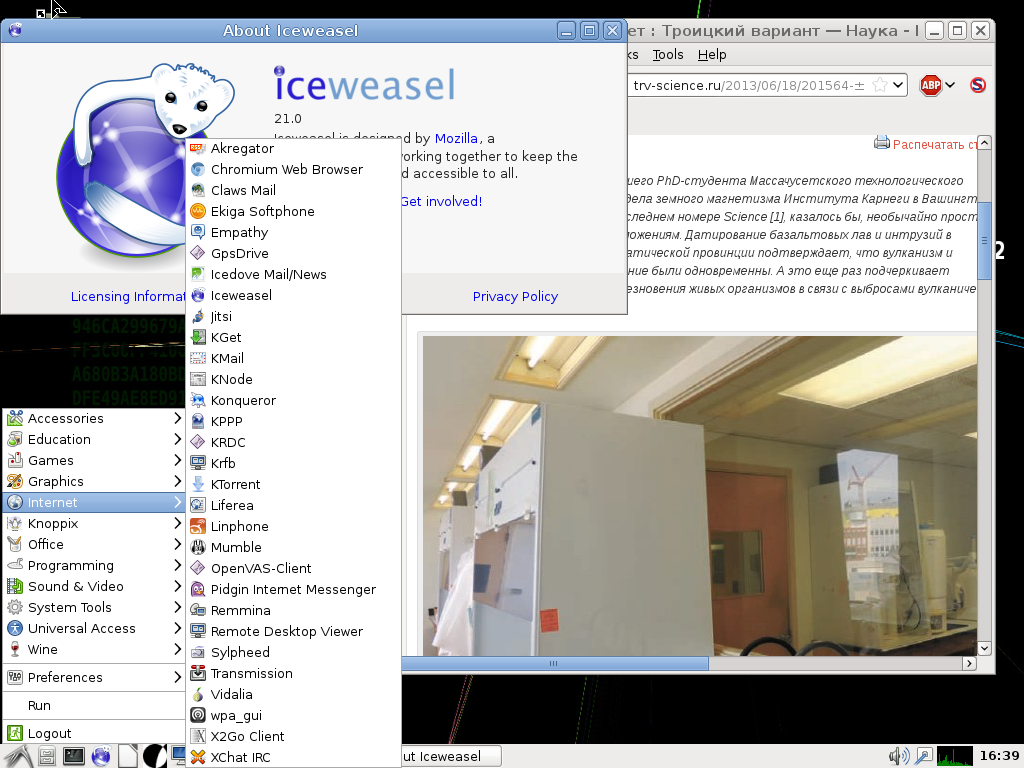The height and width of the screenshot is (768, 1024).
Task: Expand the Graphics submenu
Action: coord(94,481)
